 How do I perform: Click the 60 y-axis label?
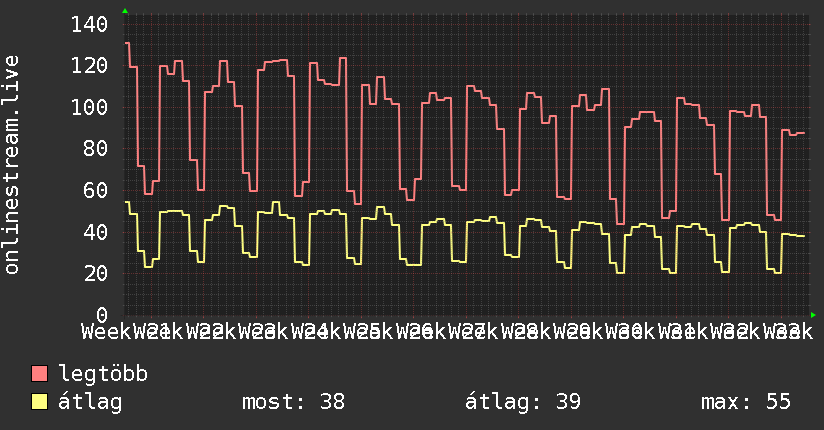(96, 190)
